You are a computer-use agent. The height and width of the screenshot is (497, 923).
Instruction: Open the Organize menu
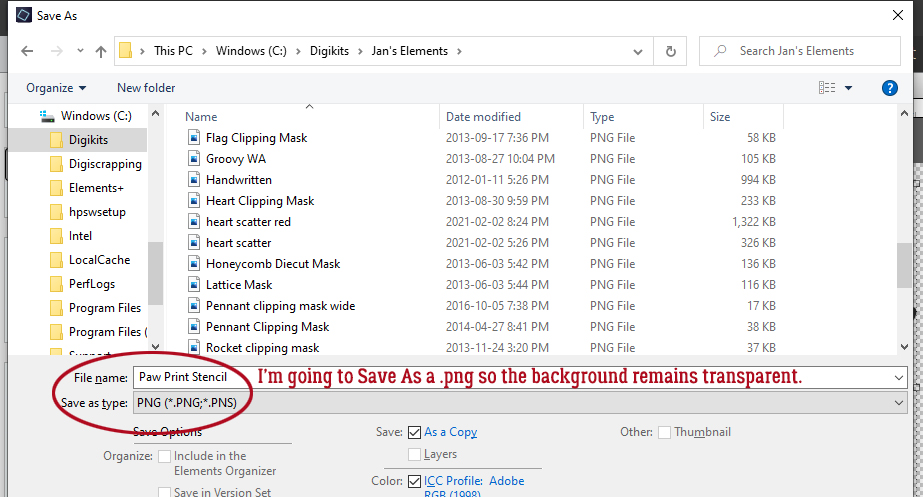56,88
